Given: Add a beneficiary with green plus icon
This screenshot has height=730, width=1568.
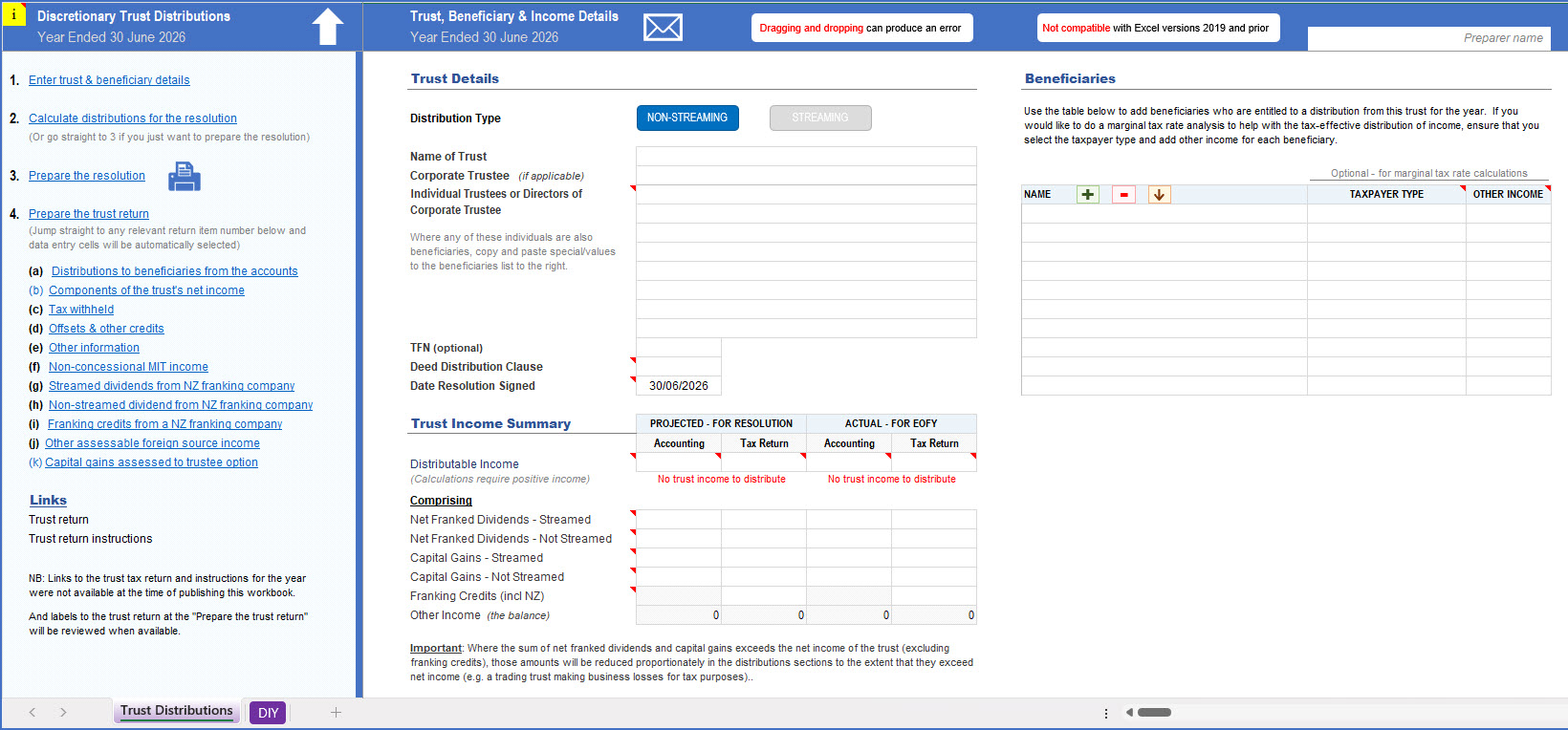Looking at the screenshot, I should pyautogui.click(x=1087, y=195).
